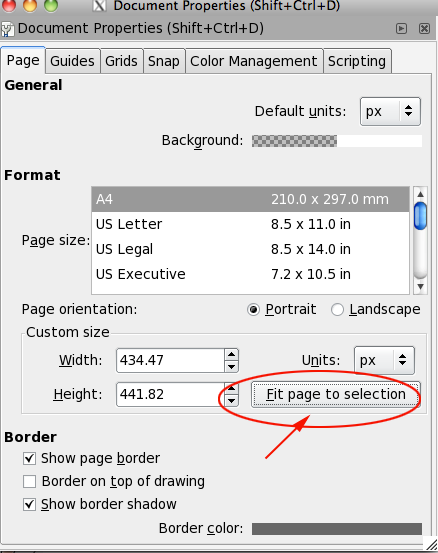Click page size list scroll down arrow

tap(420, 287)
